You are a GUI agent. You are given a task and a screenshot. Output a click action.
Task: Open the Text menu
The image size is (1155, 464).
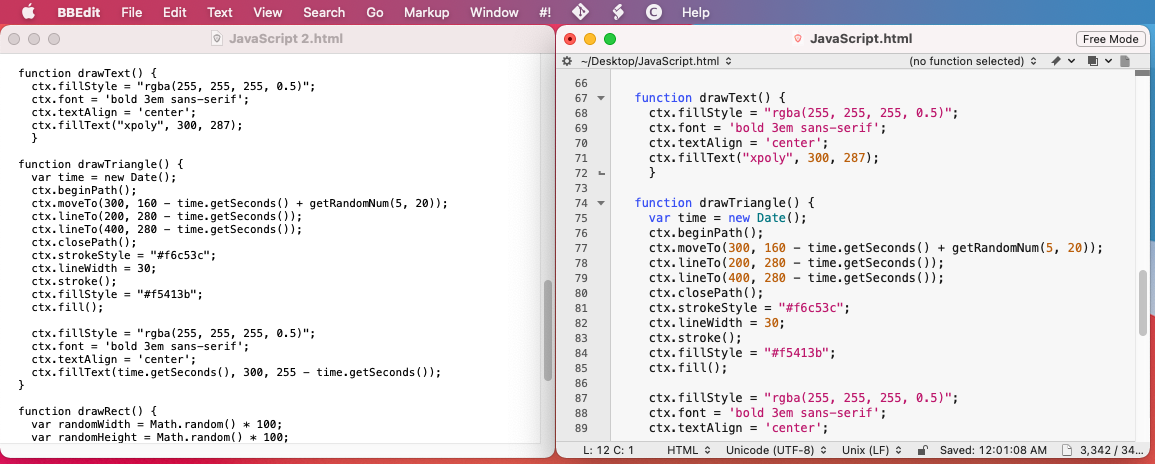220,12
